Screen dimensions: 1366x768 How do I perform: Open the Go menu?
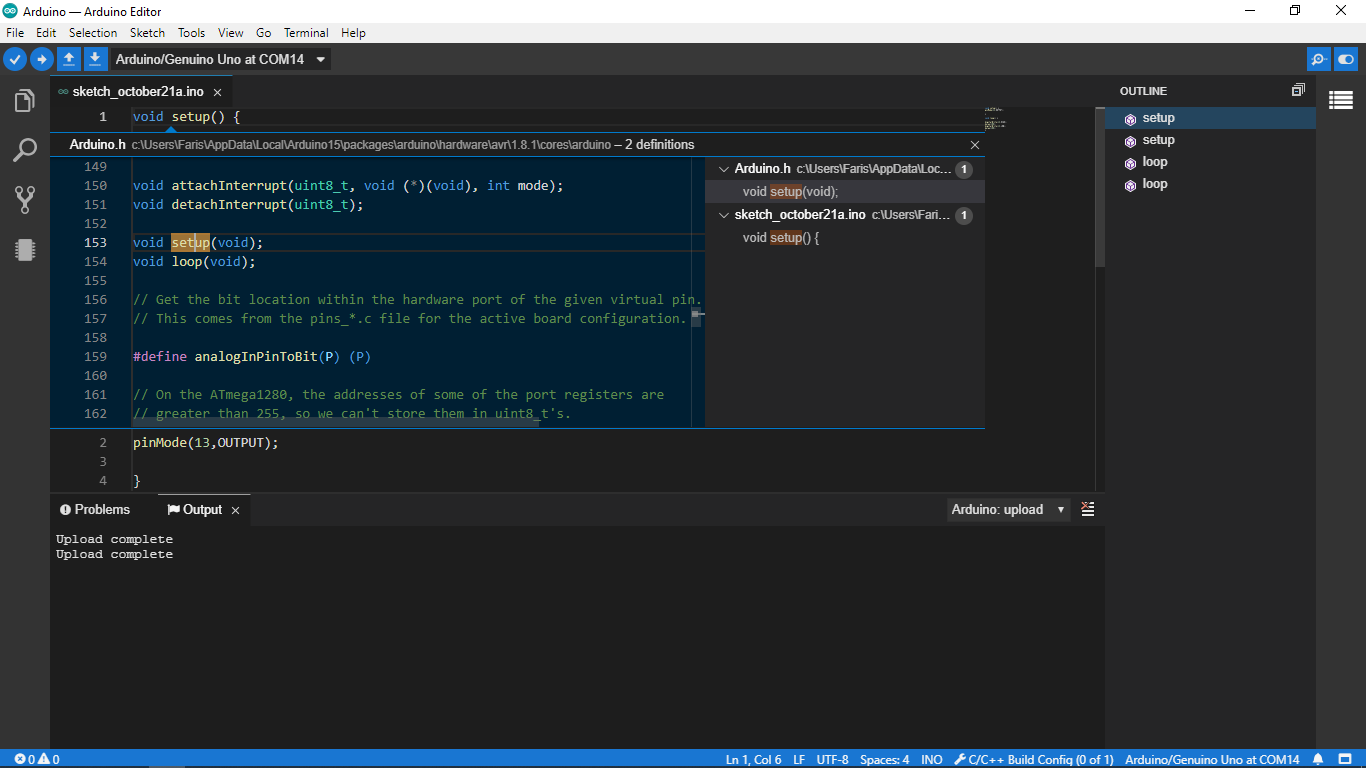(x=264, y=33)
